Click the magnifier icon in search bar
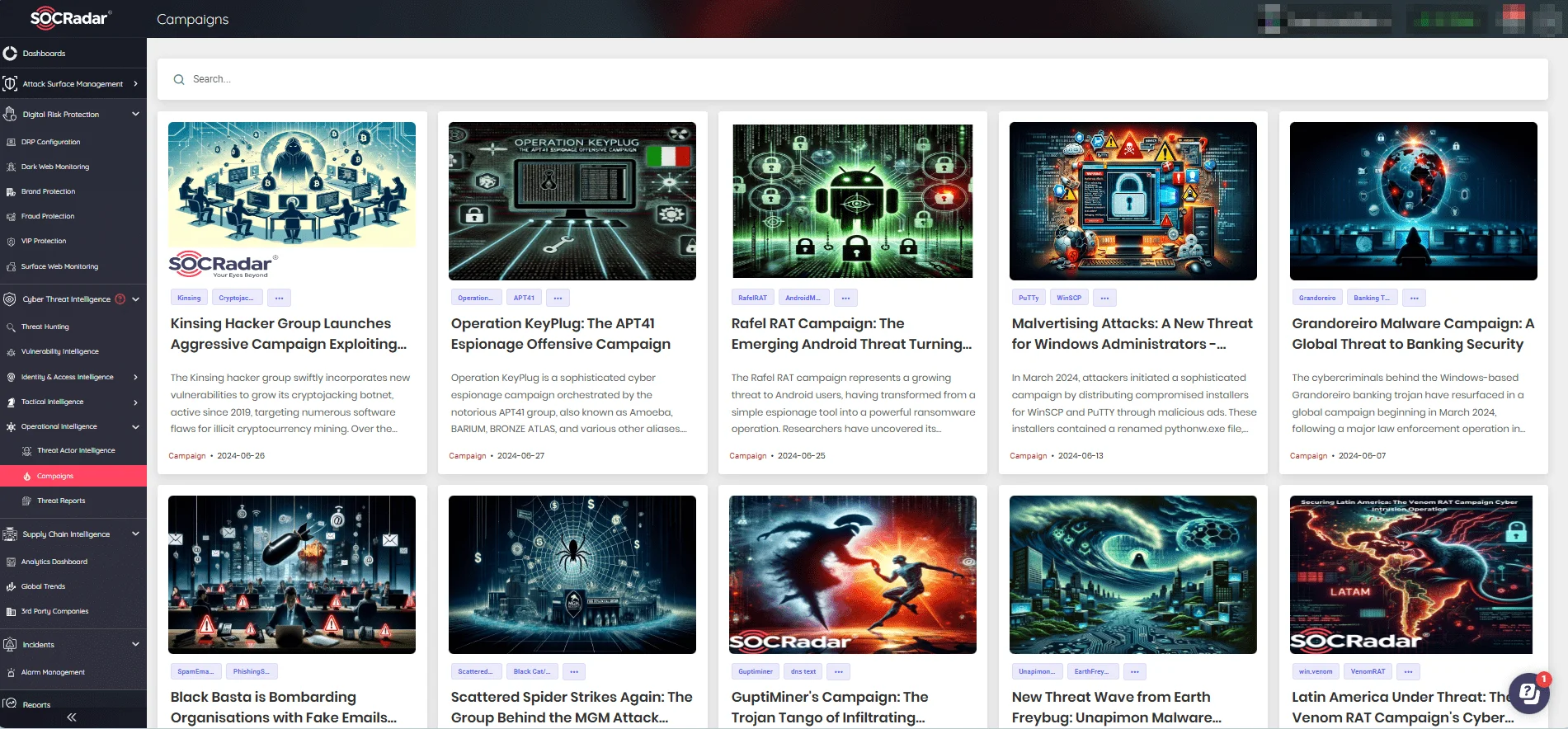This screenshot has width=1568, height=729. pos(179,79)
